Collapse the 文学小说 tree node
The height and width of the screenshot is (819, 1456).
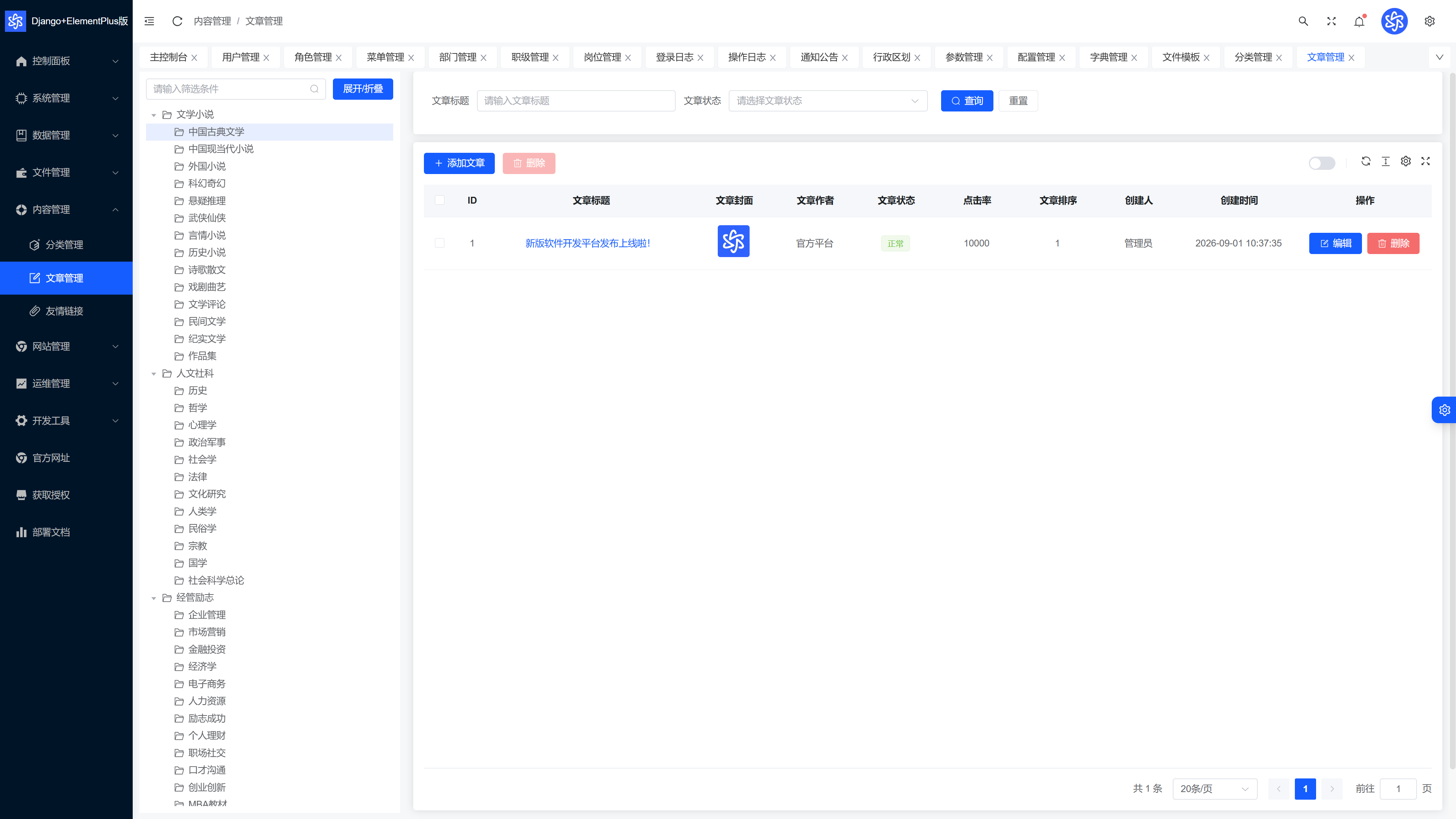pyautogui.click(x=153, y=115)
